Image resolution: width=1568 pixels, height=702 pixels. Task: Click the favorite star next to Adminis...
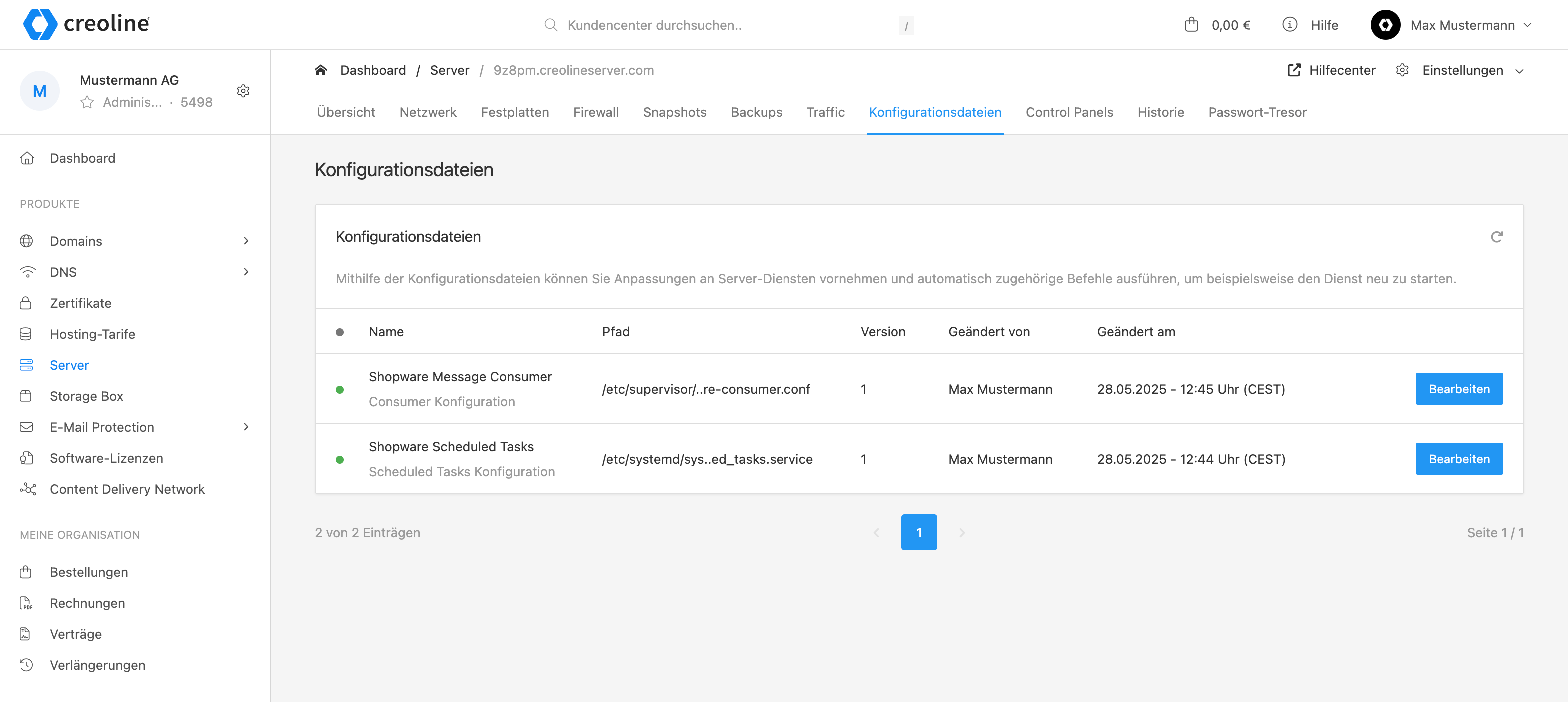pos(87,102)
